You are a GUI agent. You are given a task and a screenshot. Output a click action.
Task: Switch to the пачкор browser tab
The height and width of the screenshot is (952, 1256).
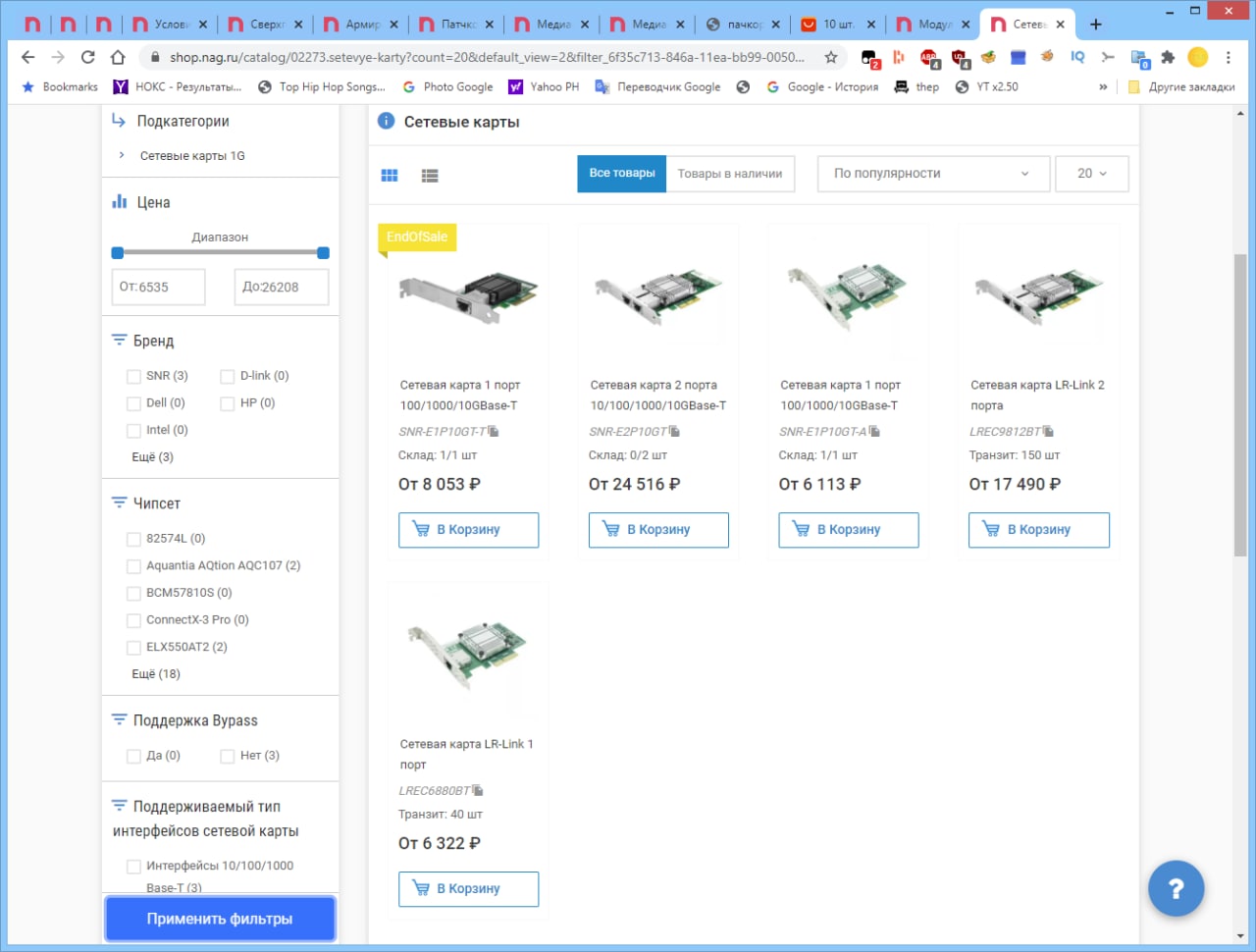point(743,24)
